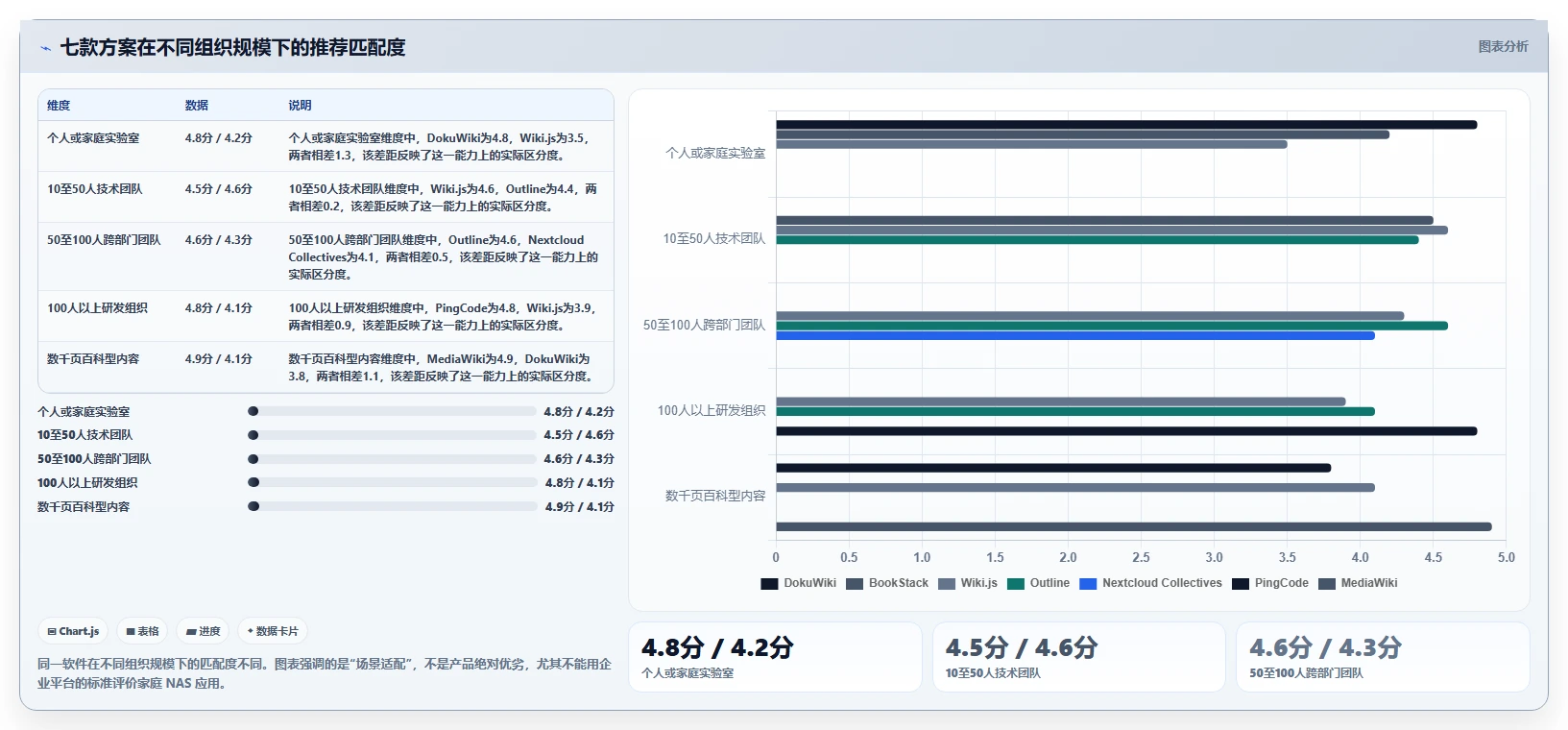The width and height of the screenshot is (1568, 730).
Task: Click chart axis label 100人以上研发组织
Action: (x=712, y=411)
